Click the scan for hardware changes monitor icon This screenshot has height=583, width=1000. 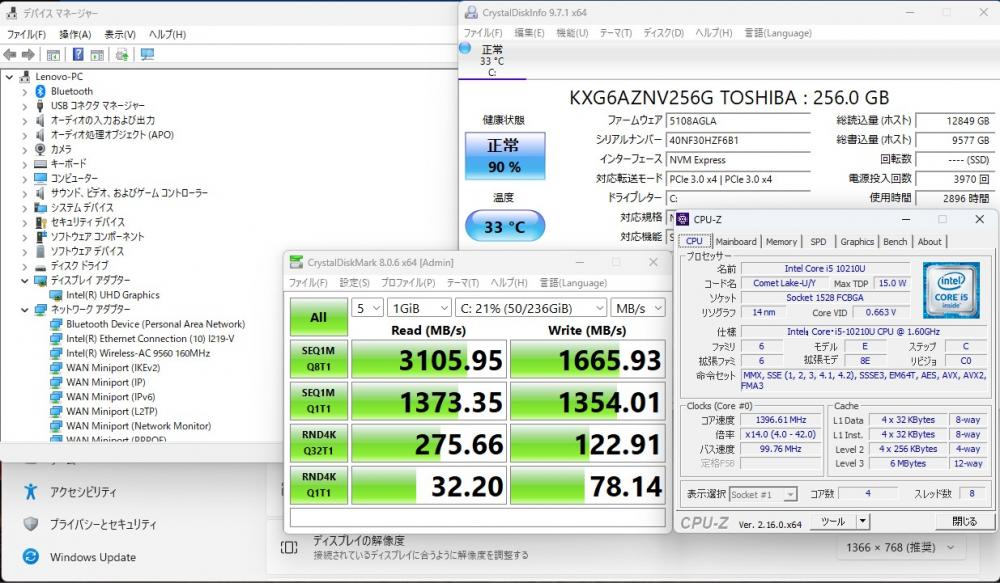(x=147, y=54)
